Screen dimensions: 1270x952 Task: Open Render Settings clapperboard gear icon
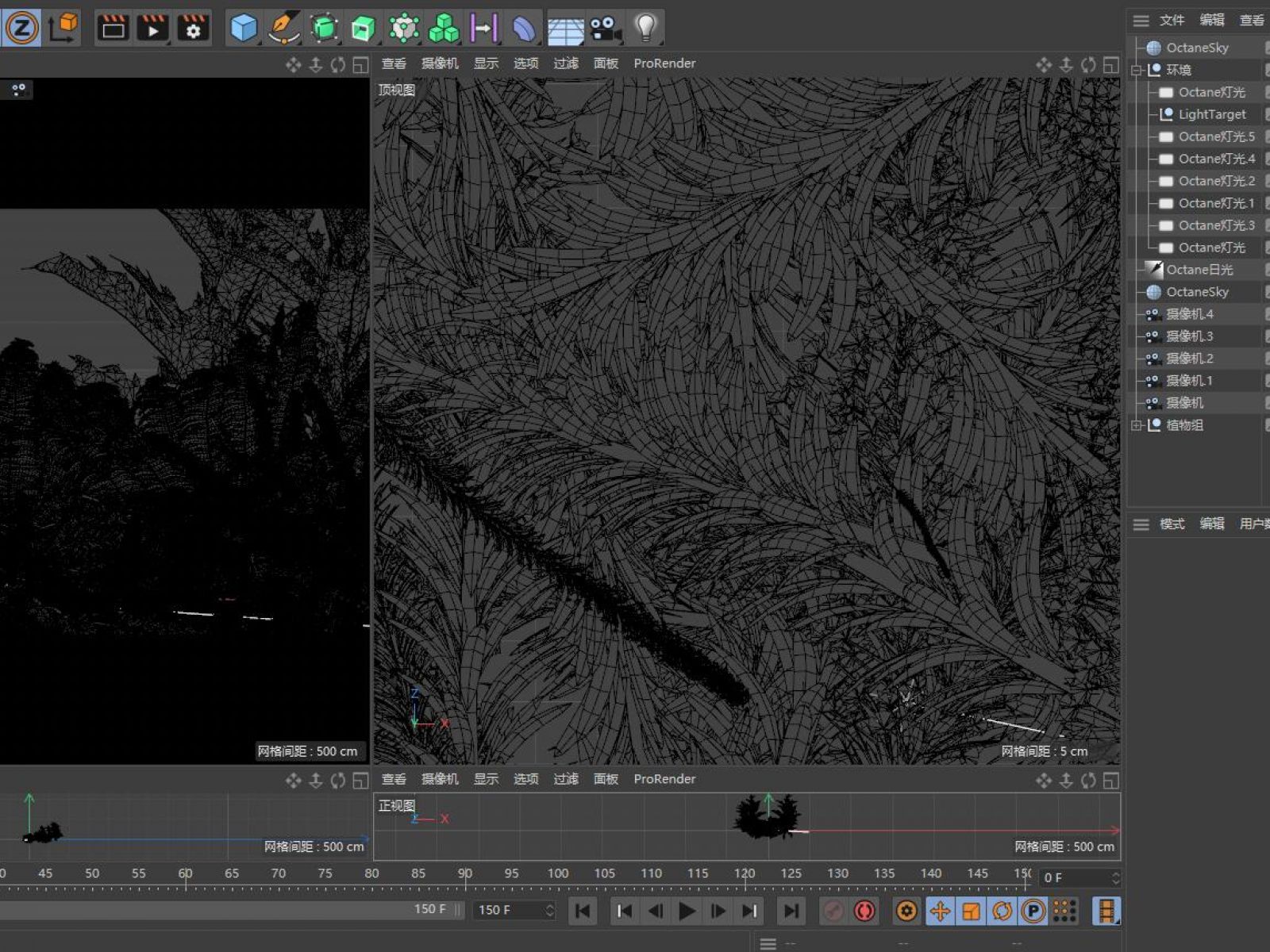193,29
